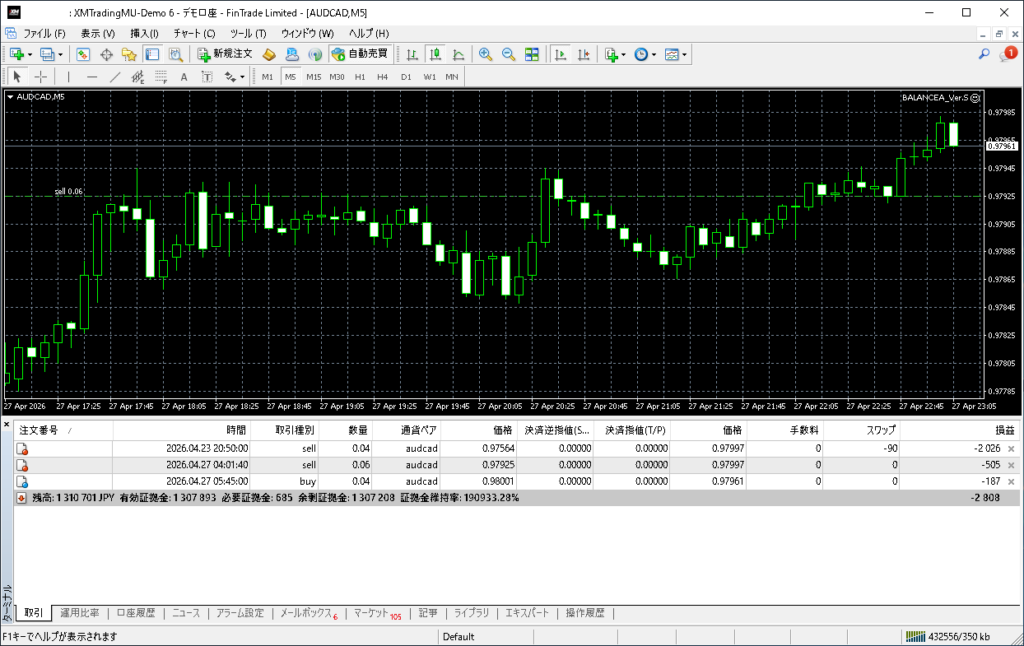The image size is (1024, 646).
Task: Open the periodicity clock dropdown
Action: tap(645, 54)
